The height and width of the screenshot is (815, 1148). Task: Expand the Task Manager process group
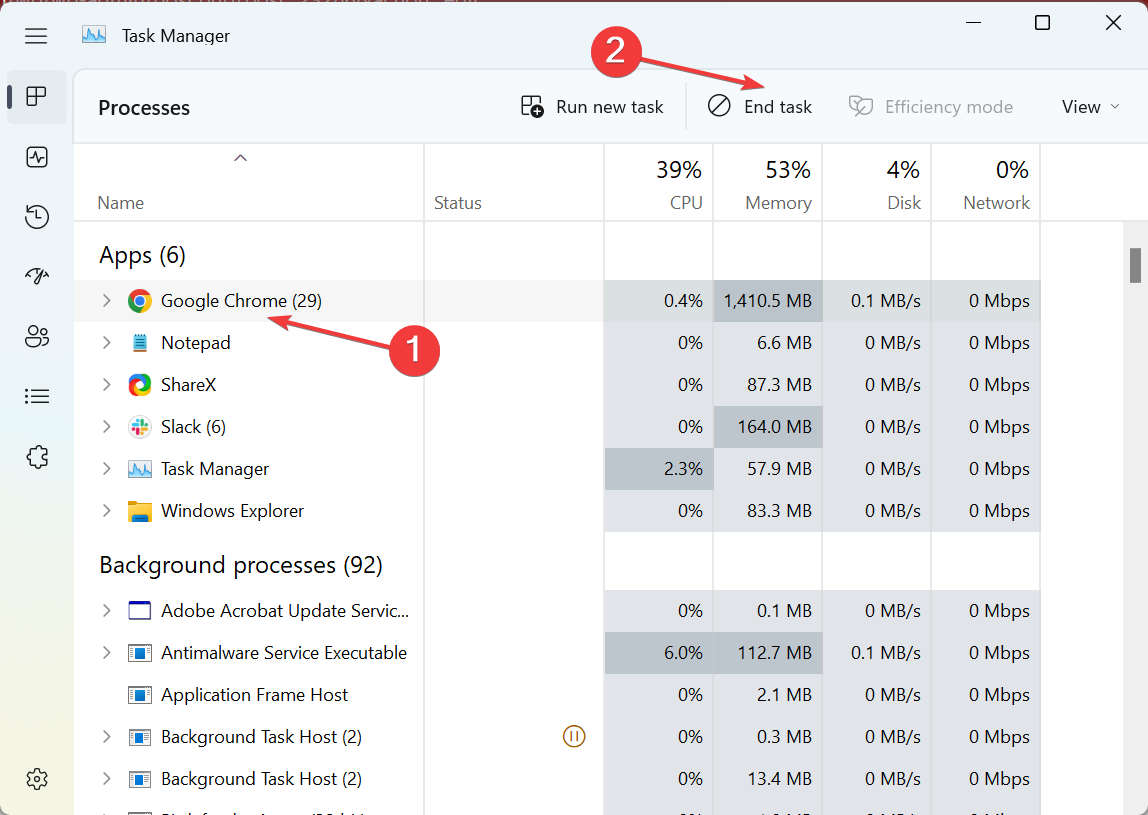pos(107,469)
